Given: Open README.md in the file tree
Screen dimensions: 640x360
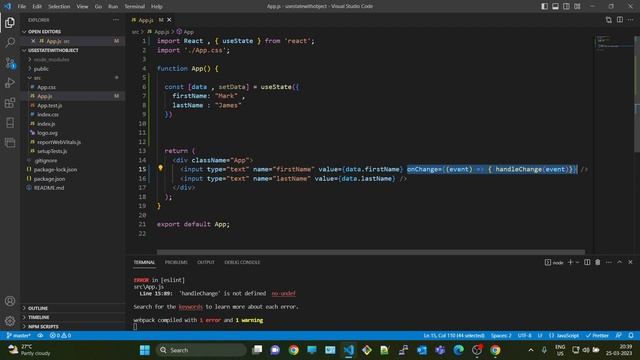Looking at the screenshot, I should click(49, 188).
